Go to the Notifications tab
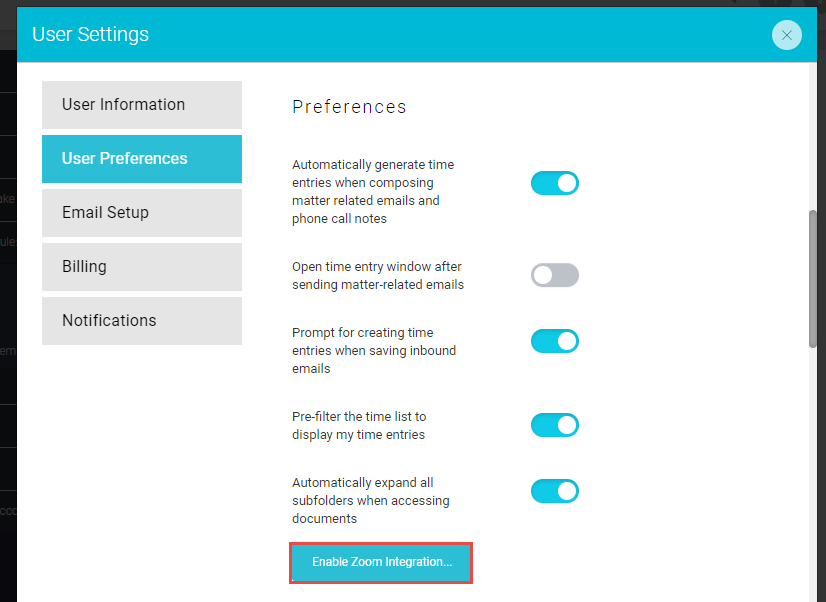Viewport: 826px width, 602px height. click(142, 321)
